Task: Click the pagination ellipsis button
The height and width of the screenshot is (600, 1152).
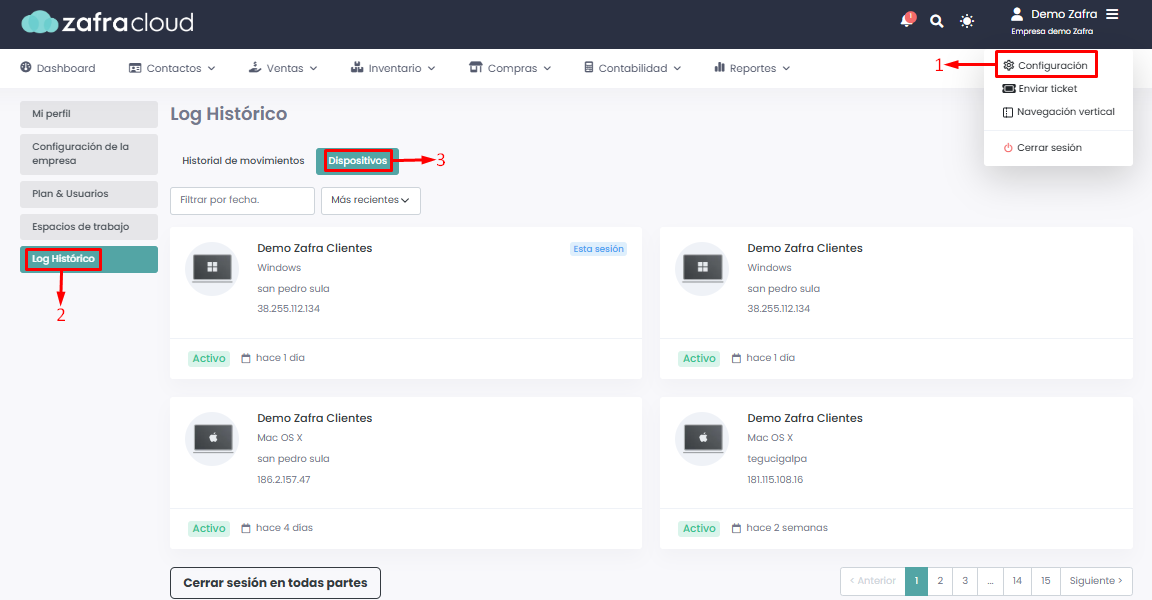Action: (990, 581)
